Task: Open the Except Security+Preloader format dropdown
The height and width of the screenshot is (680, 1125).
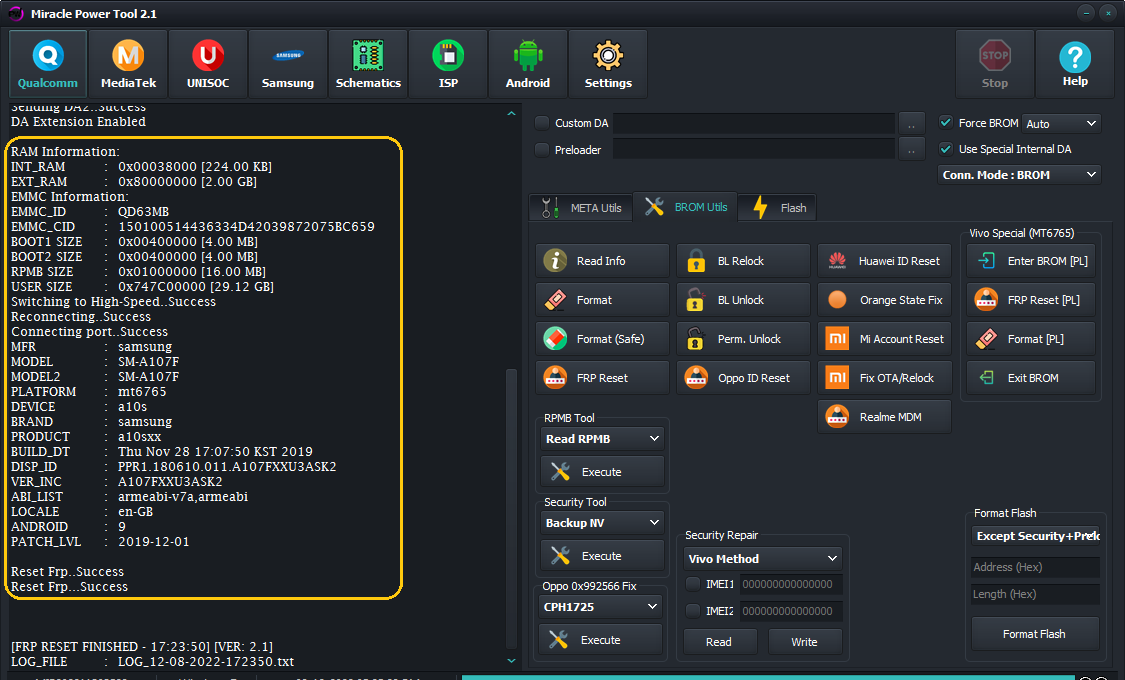Action: click(x=1035, y=536)
